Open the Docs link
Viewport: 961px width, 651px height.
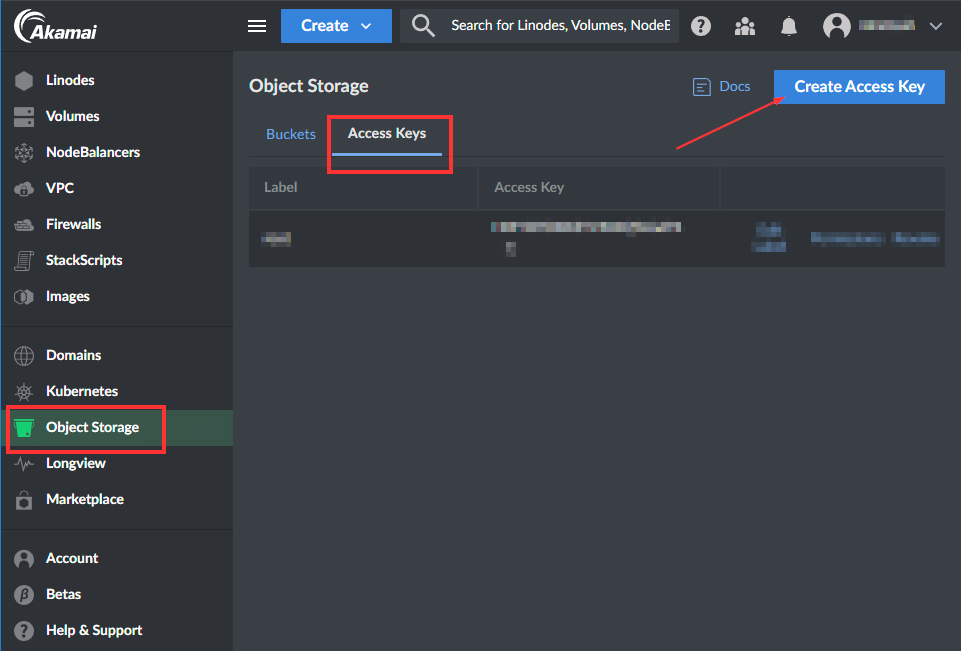tap(734, 86)
